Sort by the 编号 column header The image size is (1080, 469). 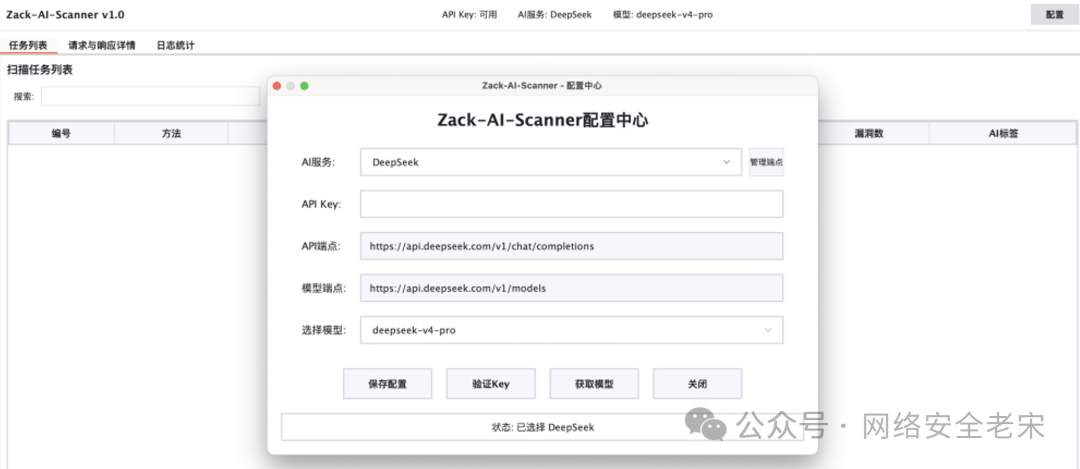tap(61, 134)
